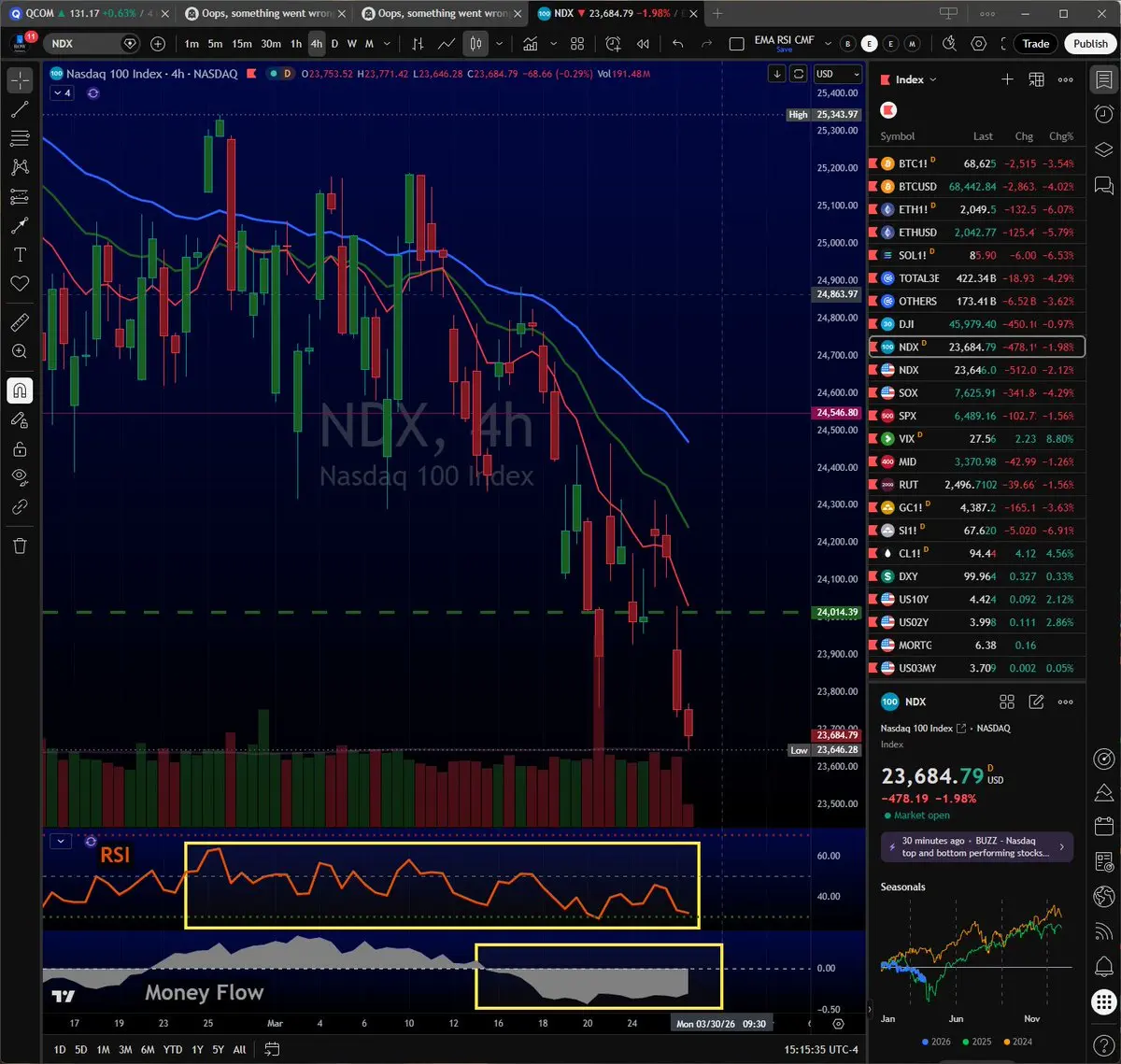This screenshot has width=1121, height=1064.
Task: Select the brush drawing tool
Action: 20,225
